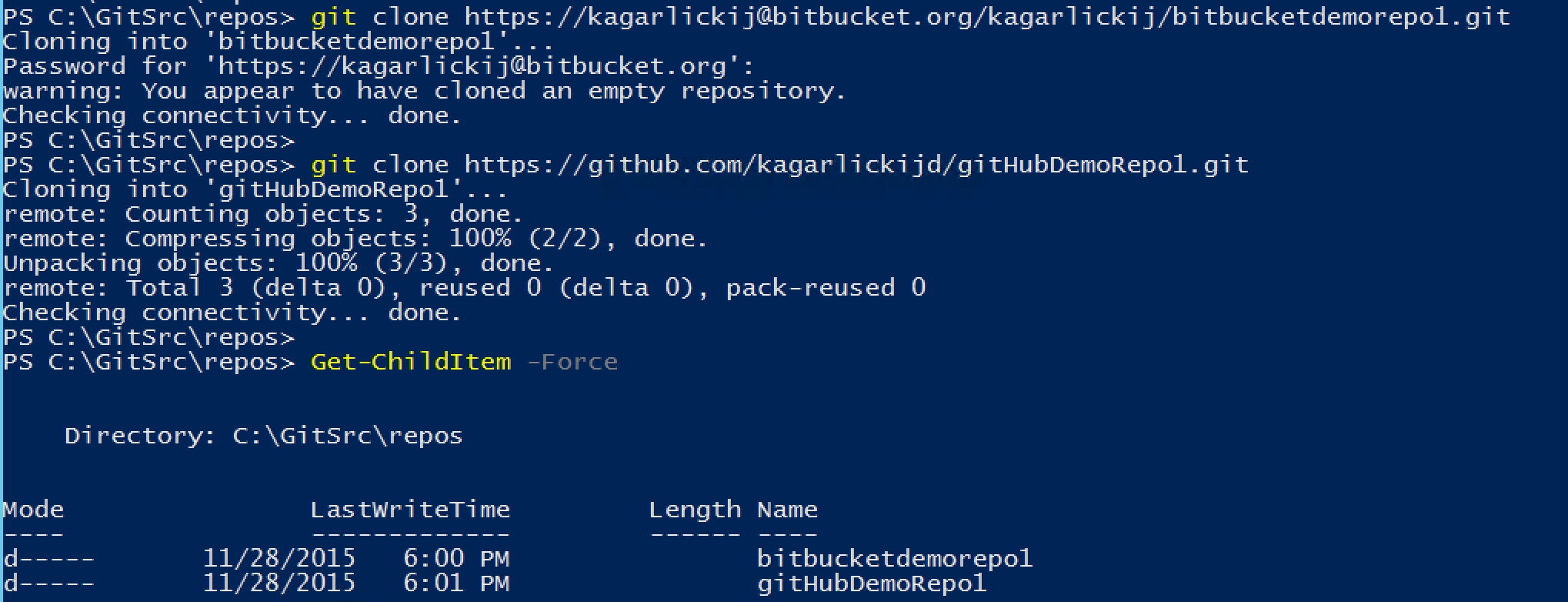Click the 6:00 PM timestamp
The width and height of the screenshot is (1568, 602).
click(456, 558)
